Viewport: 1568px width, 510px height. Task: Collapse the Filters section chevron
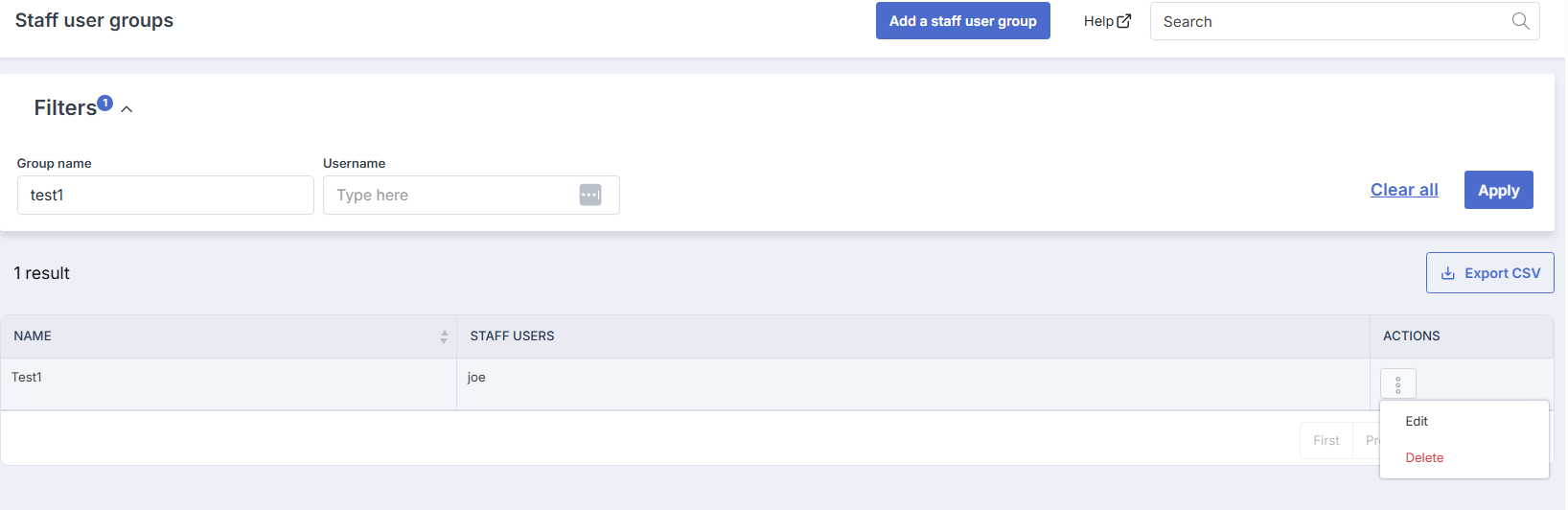coord(127,109)
